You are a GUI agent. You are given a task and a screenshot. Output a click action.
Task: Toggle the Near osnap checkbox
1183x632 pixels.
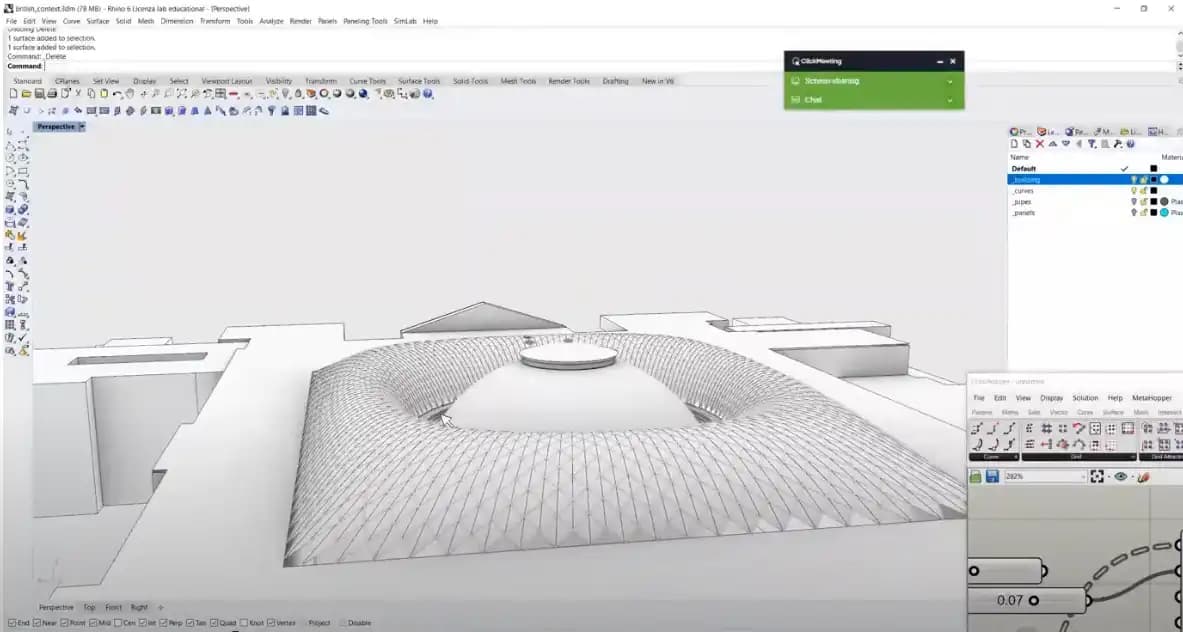tap(37, 623)
